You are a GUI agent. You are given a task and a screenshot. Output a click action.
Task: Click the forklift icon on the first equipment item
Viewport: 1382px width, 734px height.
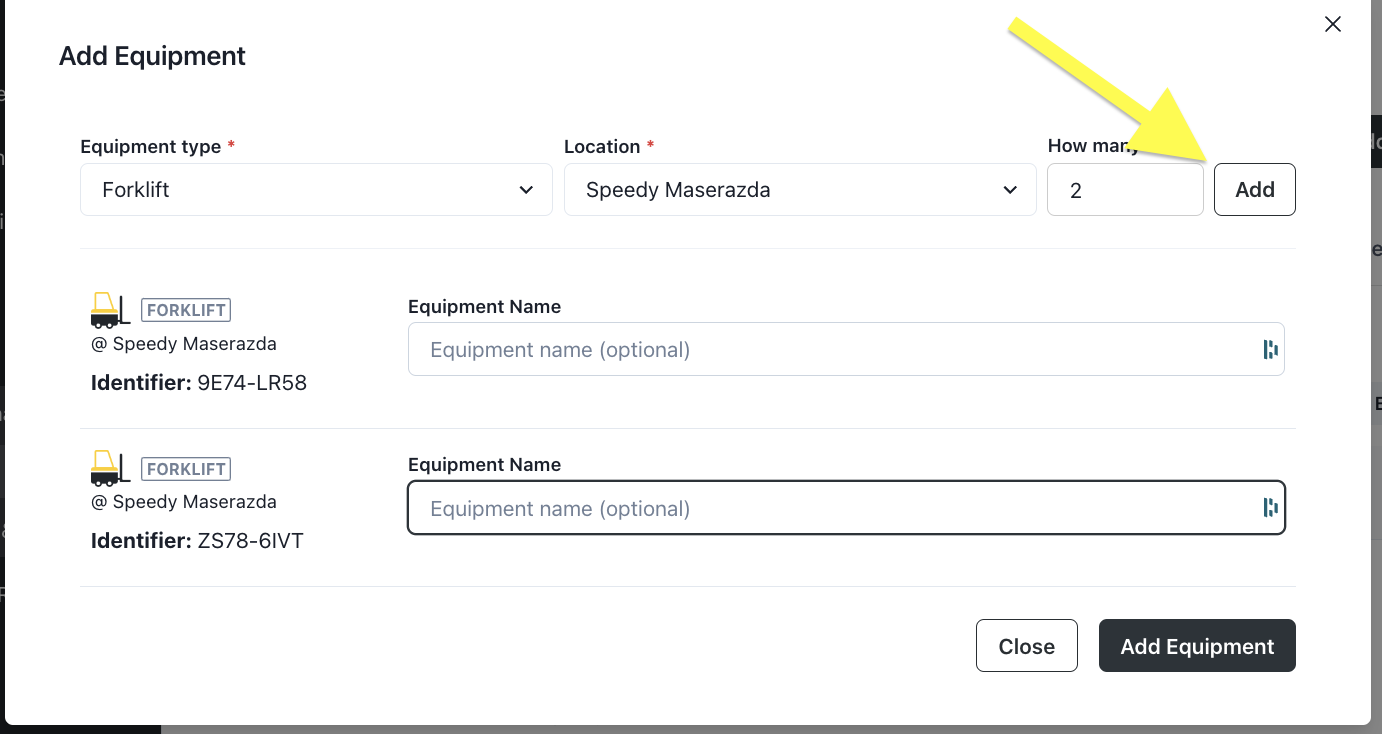click(x=110, y=310)
